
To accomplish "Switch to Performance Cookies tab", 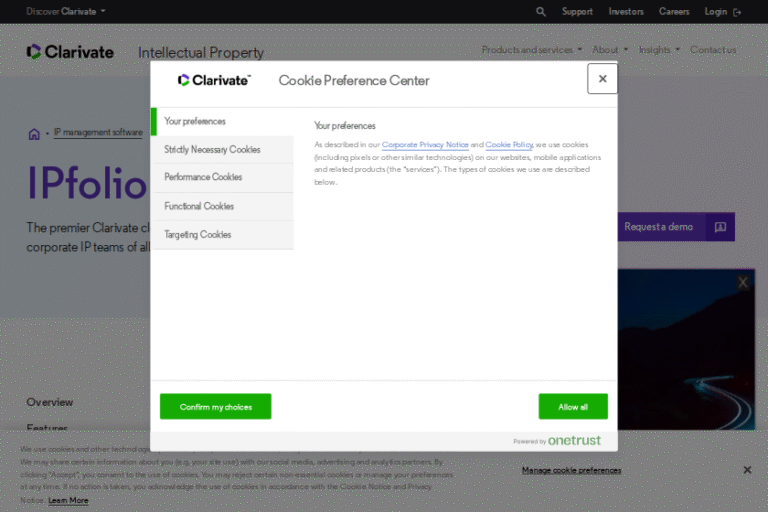I will coord(222,177).
